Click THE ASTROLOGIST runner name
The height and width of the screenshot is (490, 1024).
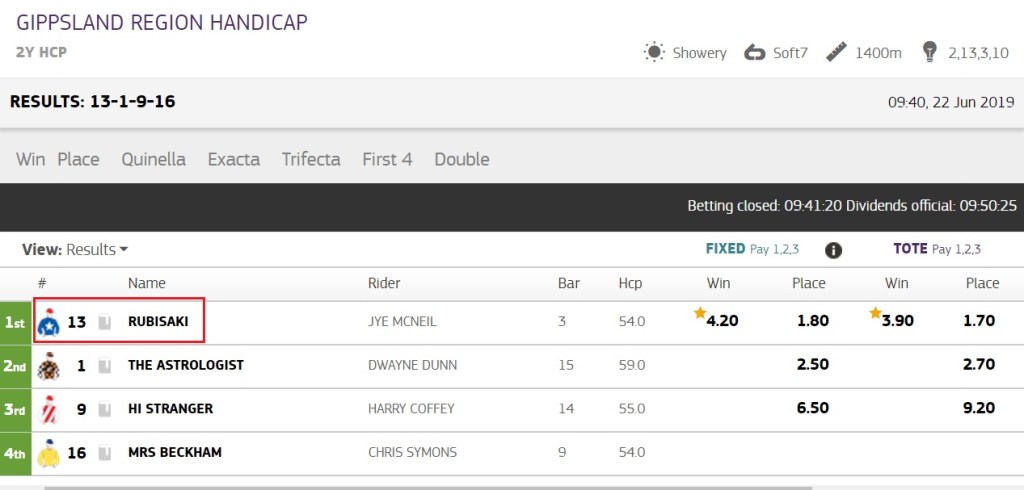coord(186,366)
